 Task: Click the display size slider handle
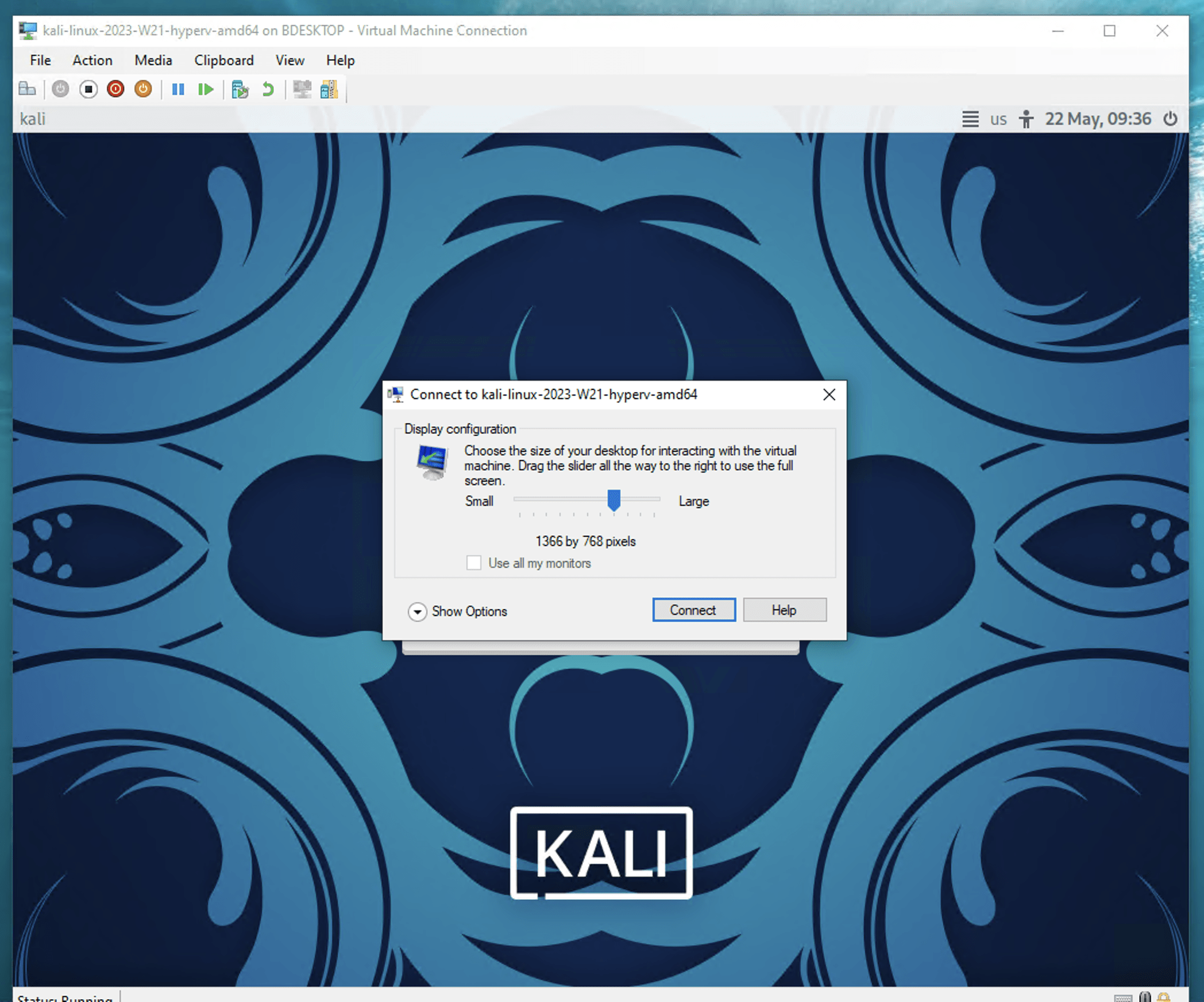pos(613,500)
